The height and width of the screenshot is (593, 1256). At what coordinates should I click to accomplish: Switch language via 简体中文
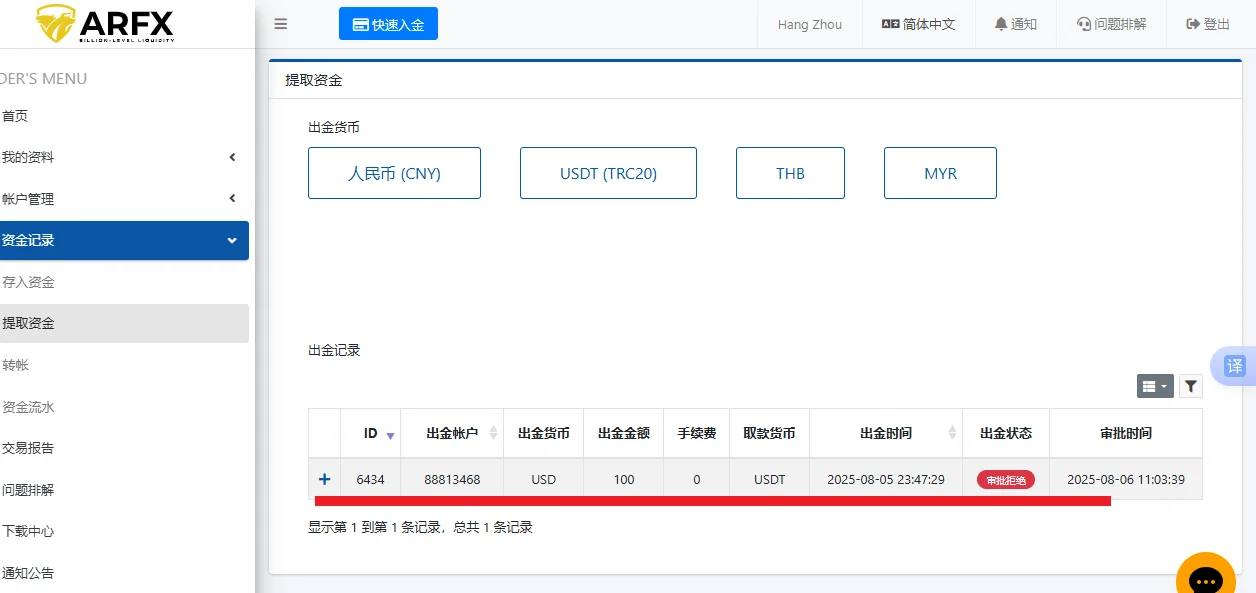pyautogui.click(x=918, y=25)
